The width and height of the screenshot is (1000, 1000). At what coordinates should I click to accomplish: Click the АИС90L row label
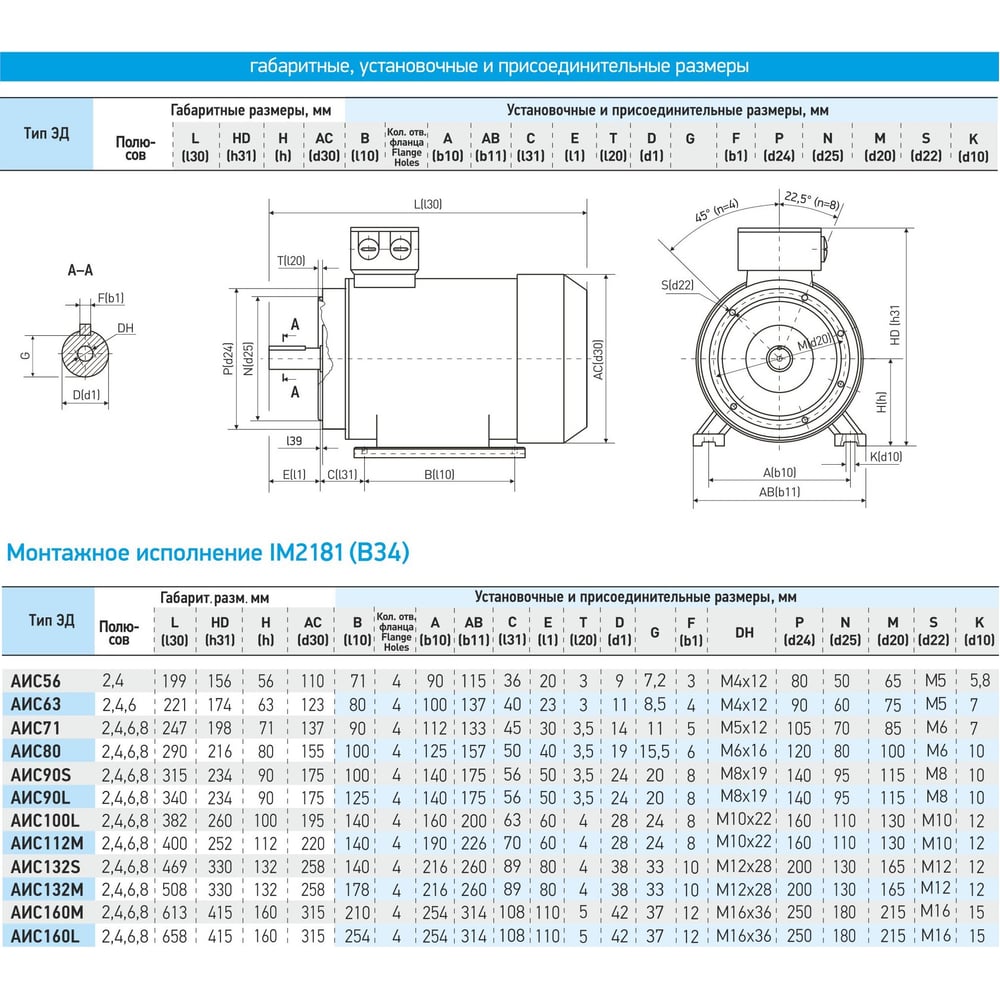click(x=40, y=797)
